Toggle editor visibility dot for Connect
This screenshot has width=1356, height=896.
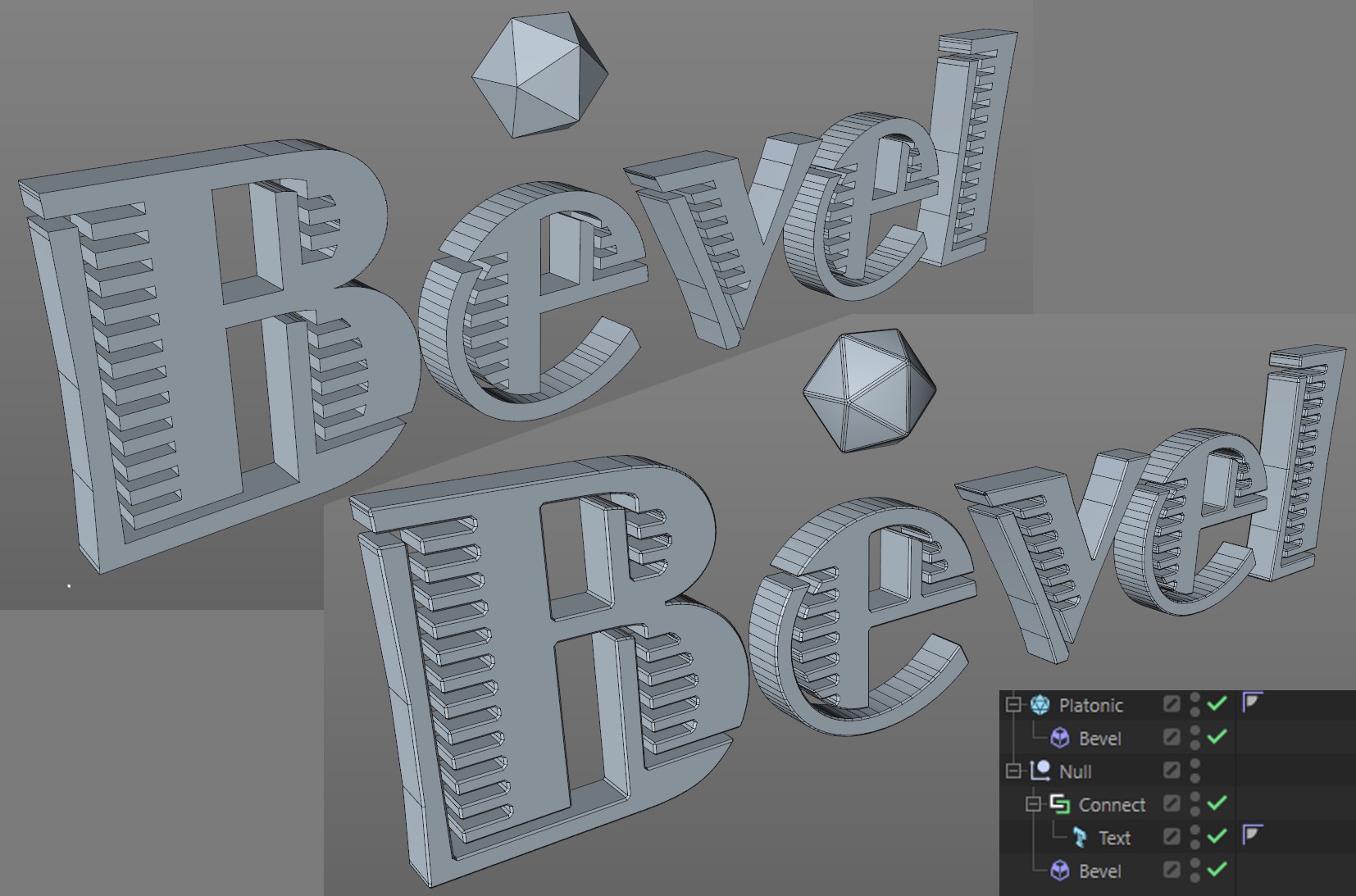1195,798
